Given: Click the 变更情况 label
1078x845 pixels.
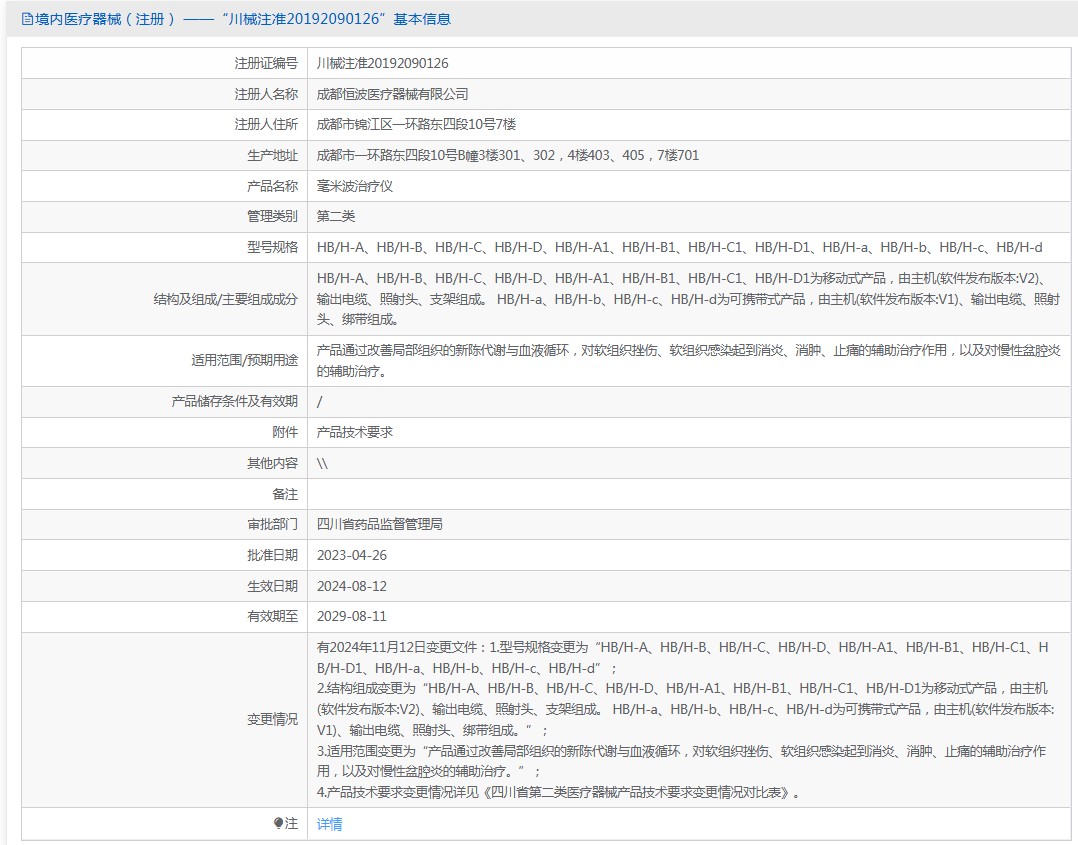Looking at the screenshot, I should [272, 720].
